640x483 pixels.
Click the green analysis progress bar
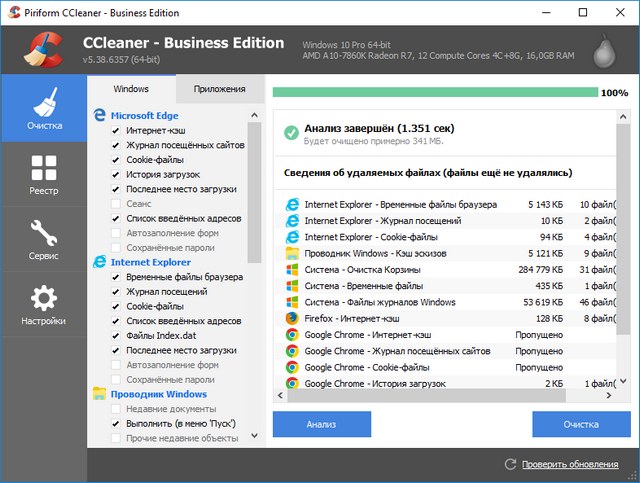(x=434, y=92)
